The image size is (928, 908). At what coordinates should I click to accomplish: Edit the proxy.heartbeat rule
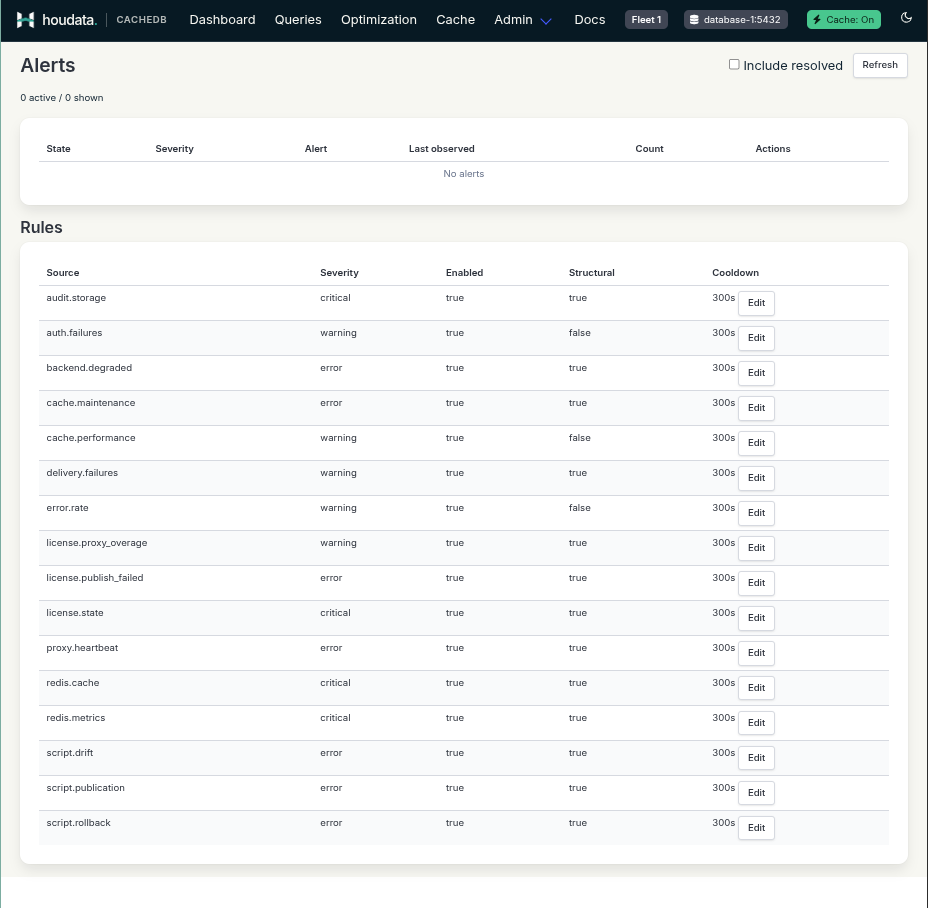click(x=756, y=652)
